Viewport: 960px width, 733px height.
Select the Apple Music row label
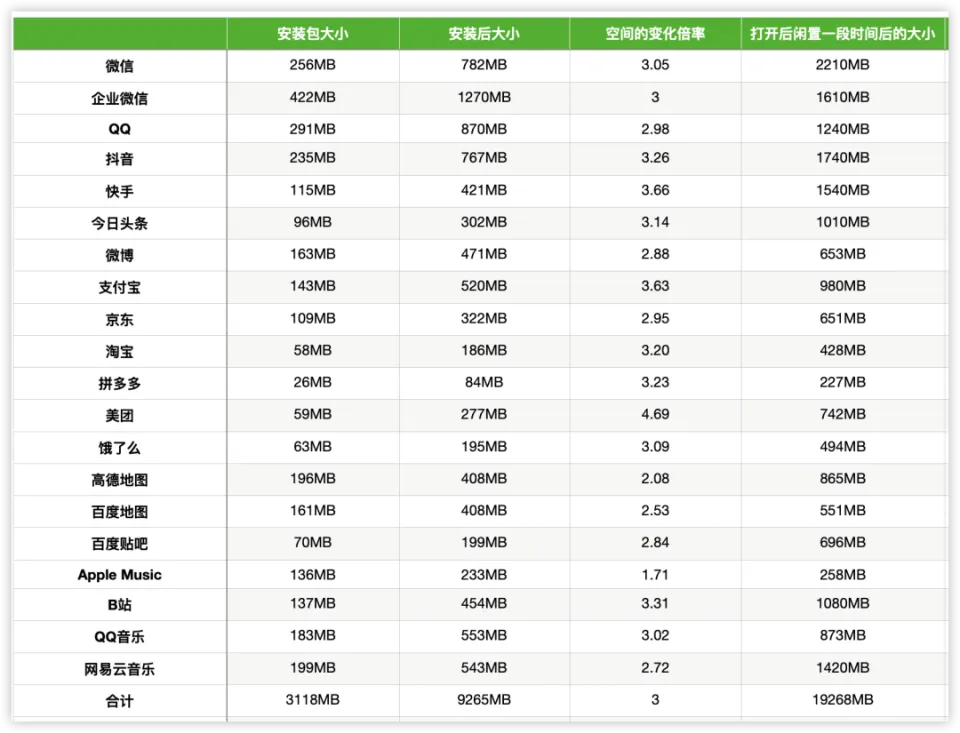tap(119, 575)
